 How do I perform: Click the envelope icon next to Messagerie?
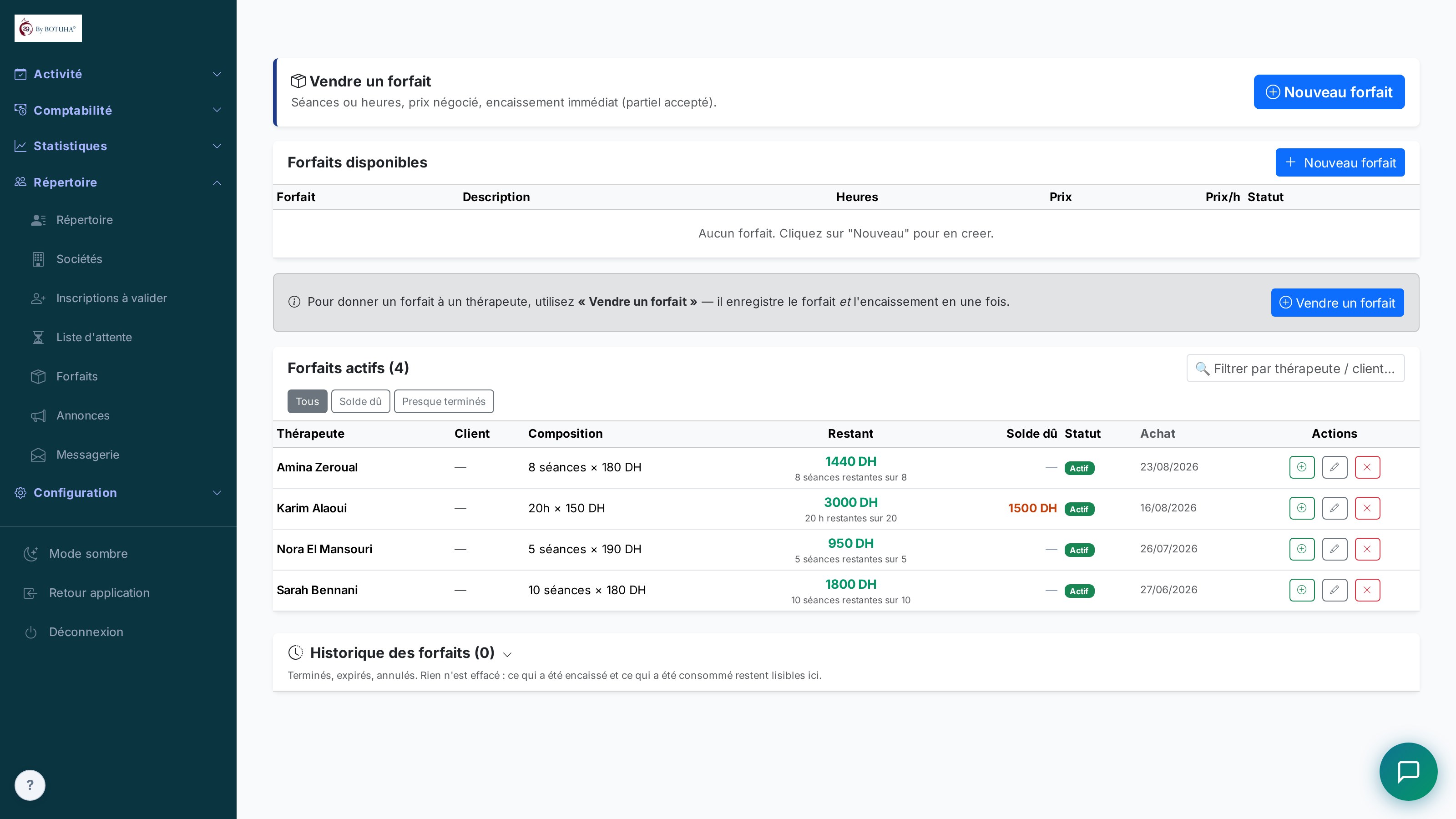click(38, 455)
